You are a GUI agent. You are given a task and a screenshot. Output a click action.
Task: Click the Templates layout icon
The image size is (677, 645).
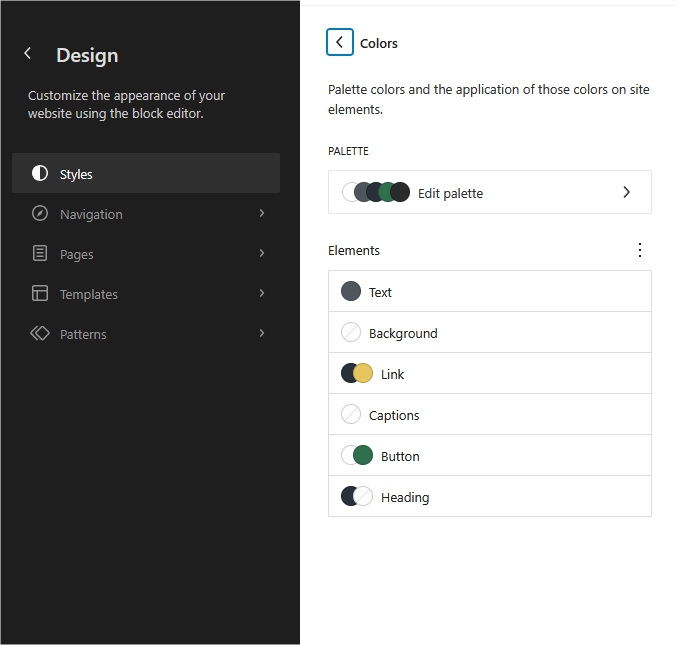(x=40, y=294)
